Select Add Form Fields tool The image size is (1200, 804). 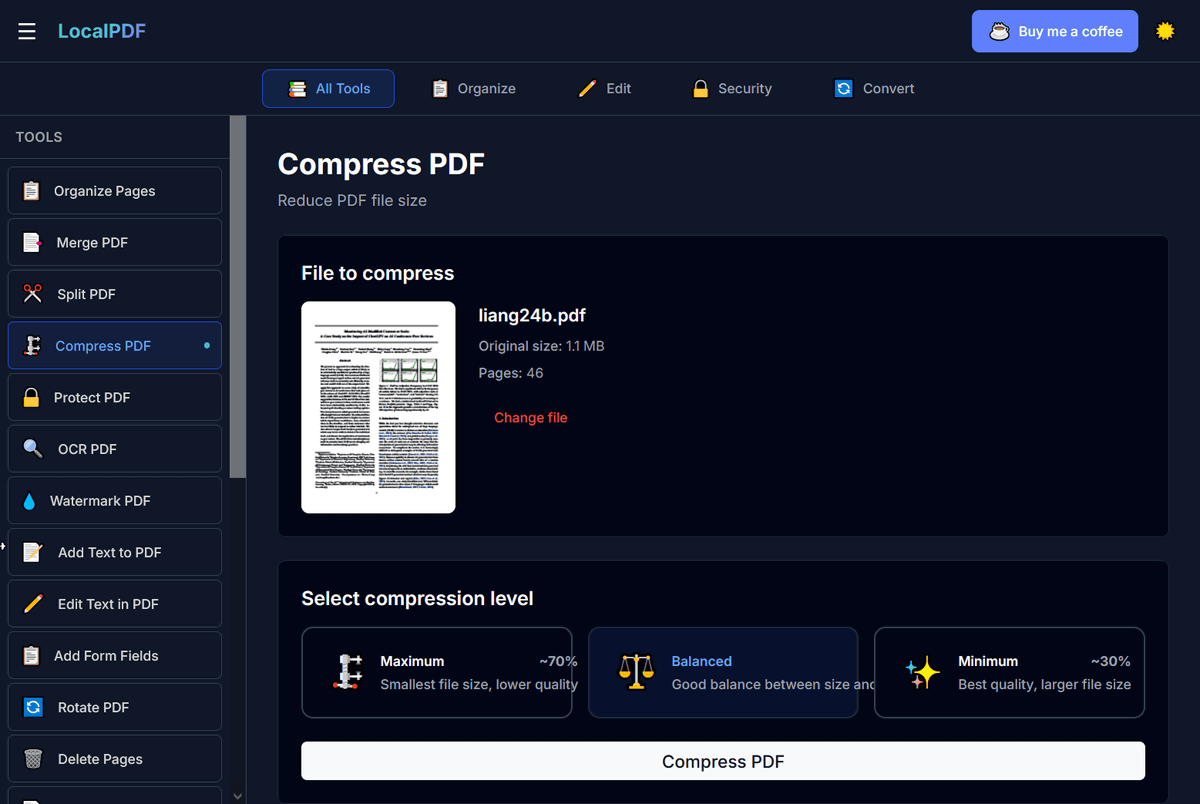[x=115, y=656]
